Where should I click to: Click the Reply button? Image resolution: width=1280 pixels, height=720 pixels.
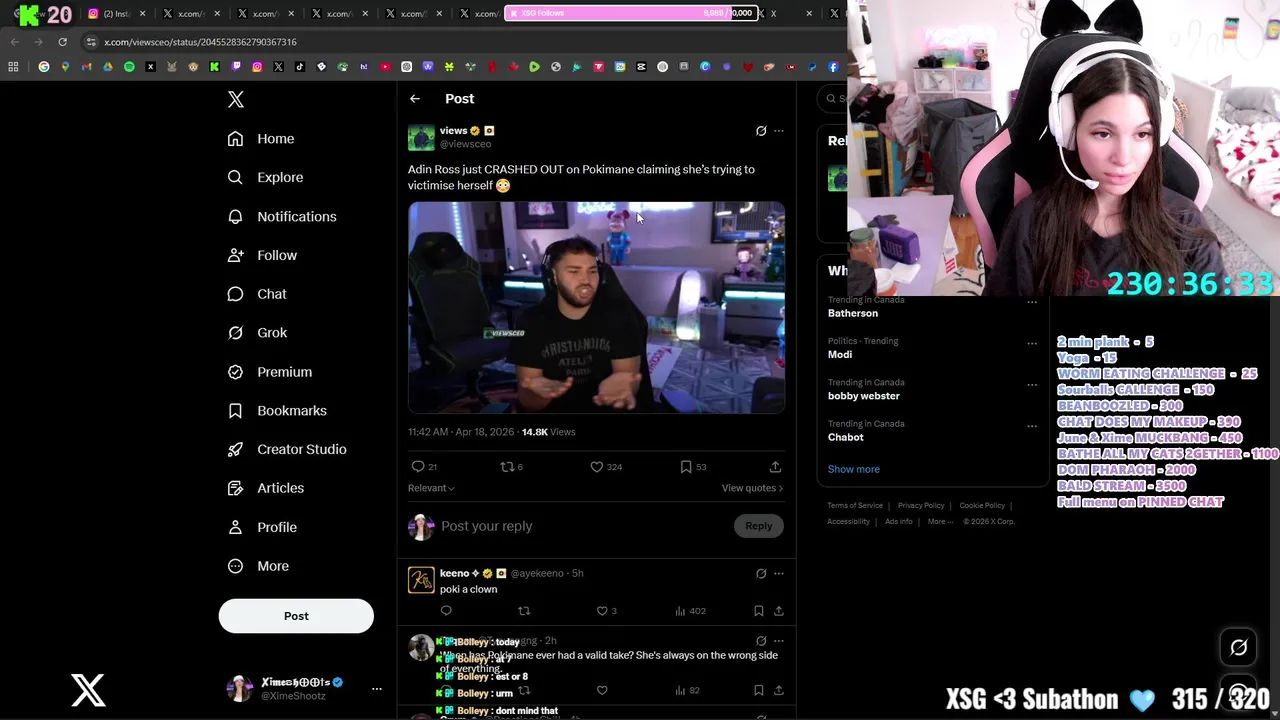[758, 526]
